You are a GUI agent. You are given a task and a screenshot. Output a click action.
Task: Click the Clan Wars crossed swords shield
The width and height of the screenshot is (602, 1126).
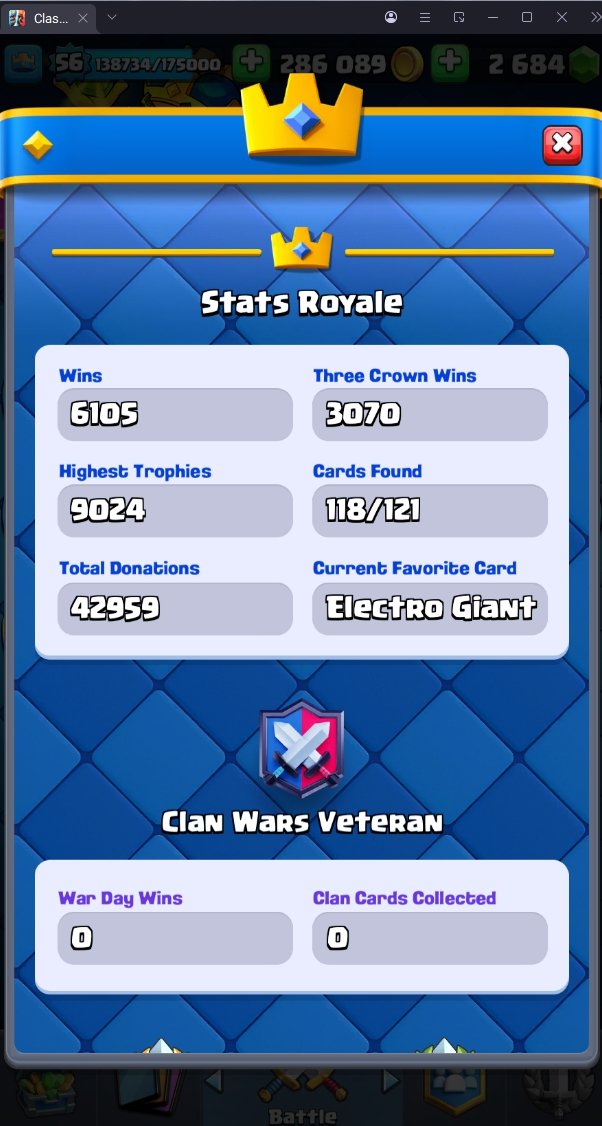pos(302,748)
